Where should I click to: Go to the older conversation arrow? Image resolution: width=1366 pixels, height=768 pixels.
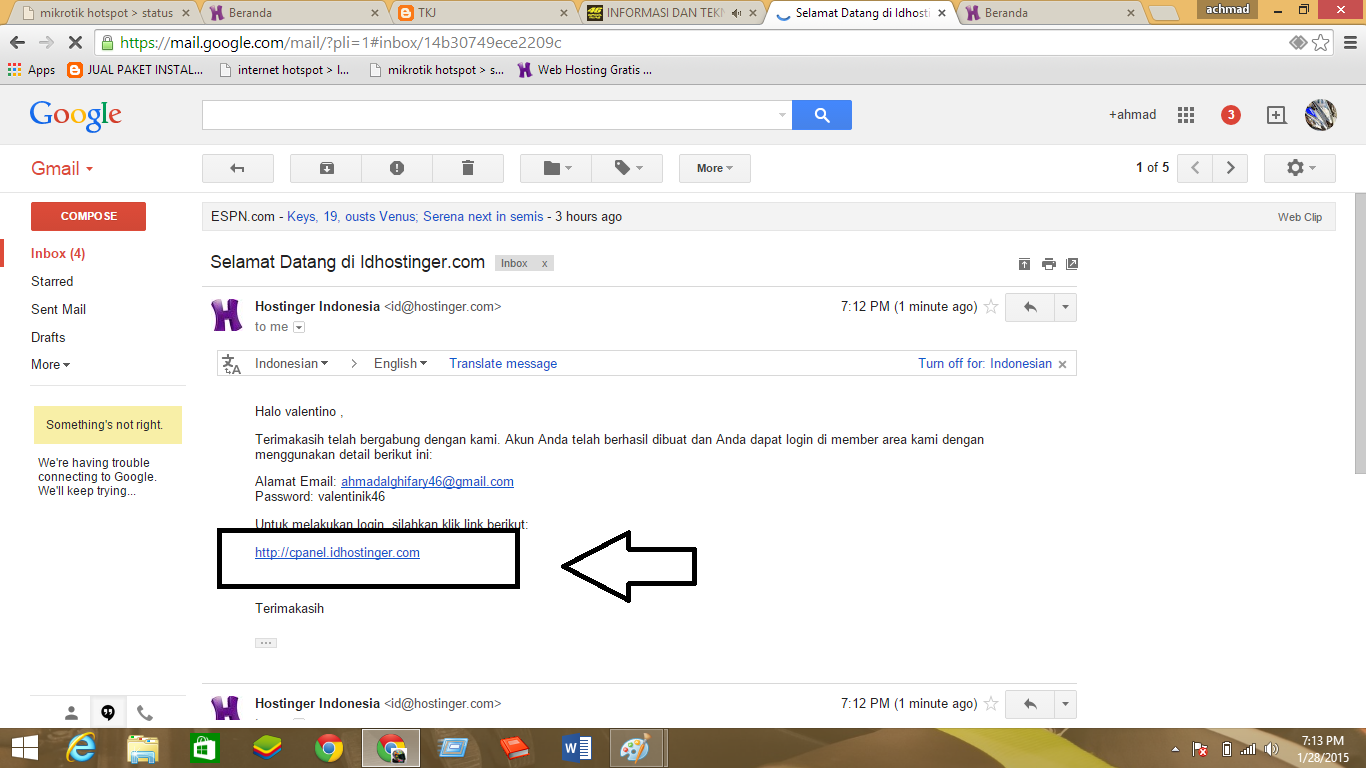[1230, 168]
